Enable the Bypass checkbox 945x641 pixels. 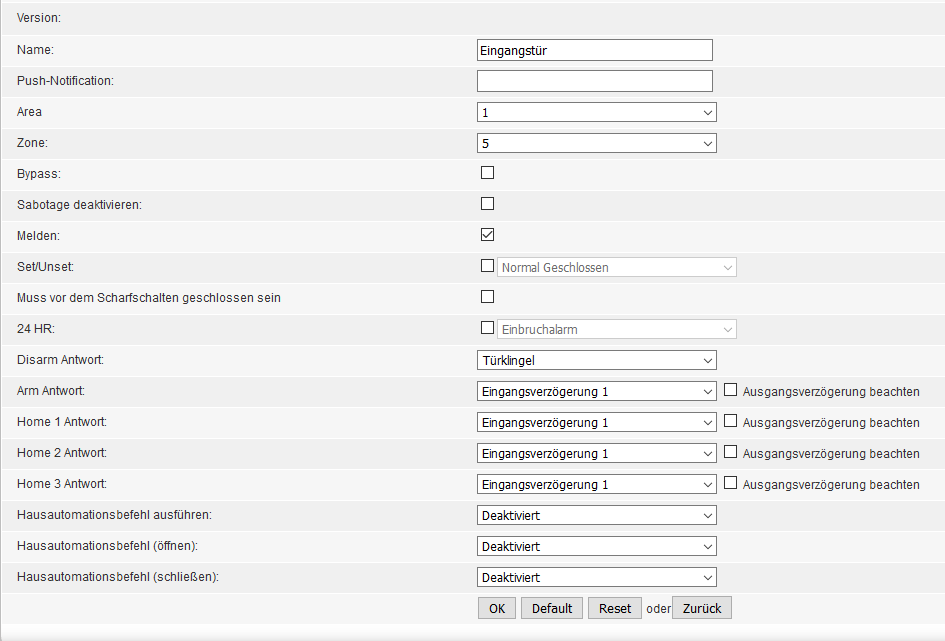point(488,173)
